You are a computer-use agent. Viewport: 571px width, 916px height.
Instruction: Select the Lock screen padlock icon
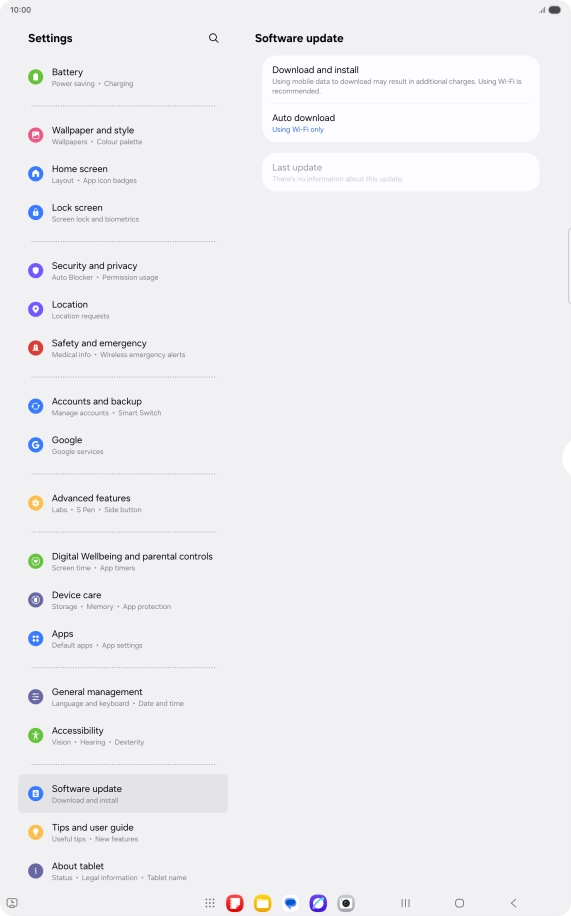(x=36, y=213)
